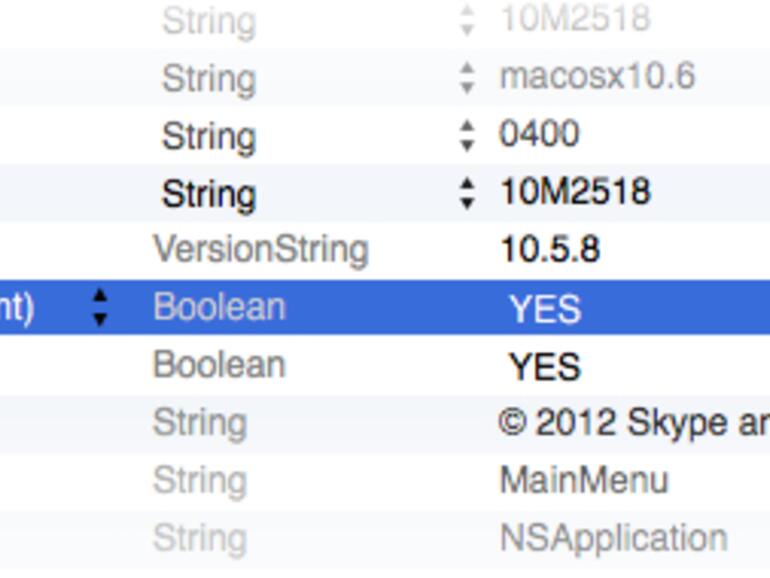Click the NSApplication value field
Screen dimensions: 770x578
(613, 538)
